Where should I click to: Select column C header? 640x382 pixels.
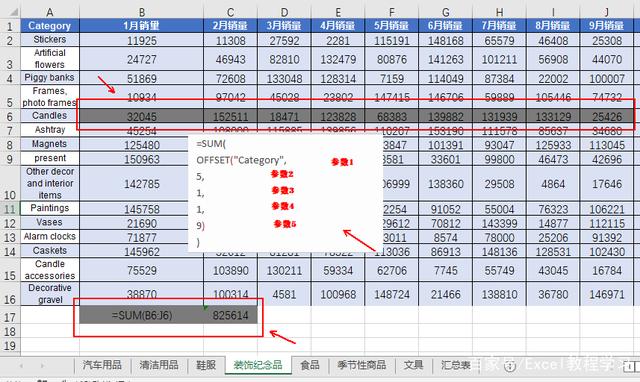231,12
